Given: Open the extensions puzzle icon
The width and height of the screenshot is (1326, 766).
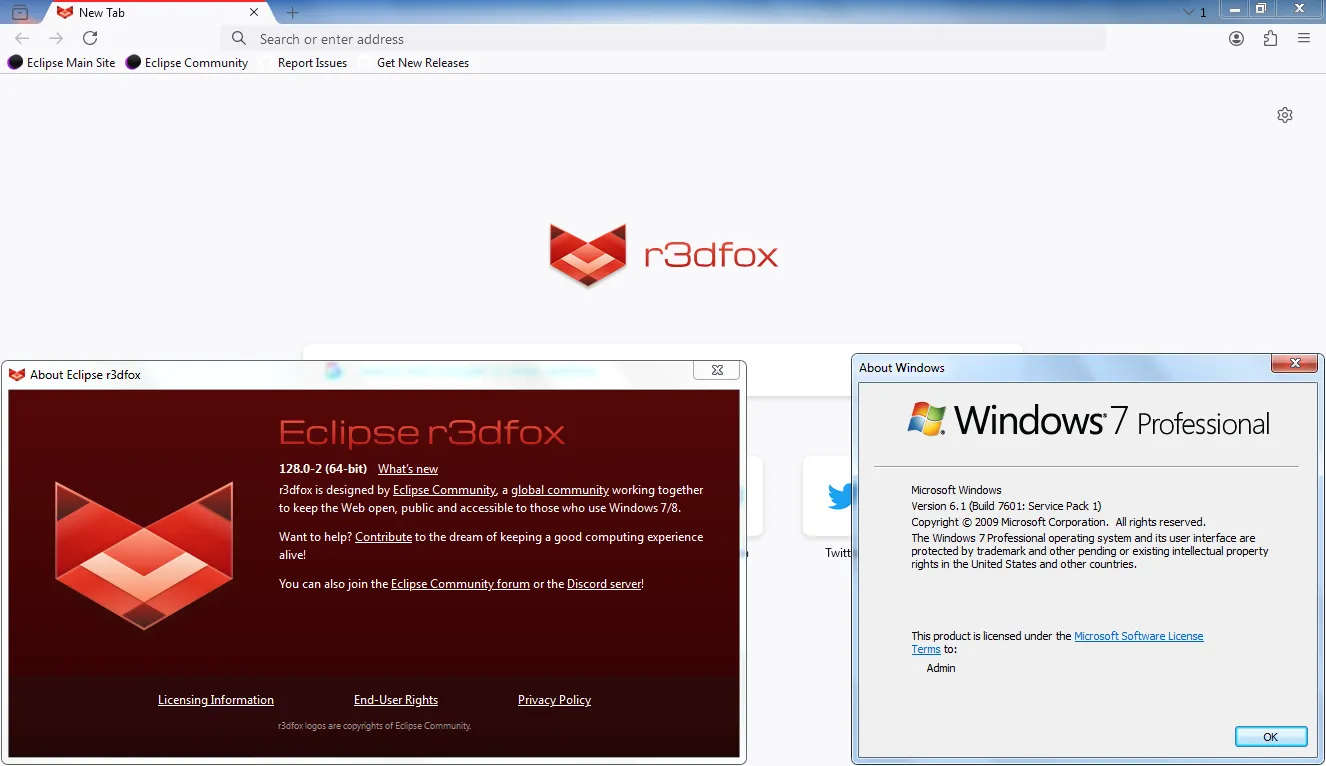Looking at the screenshot, I should tap(1270, 38).
